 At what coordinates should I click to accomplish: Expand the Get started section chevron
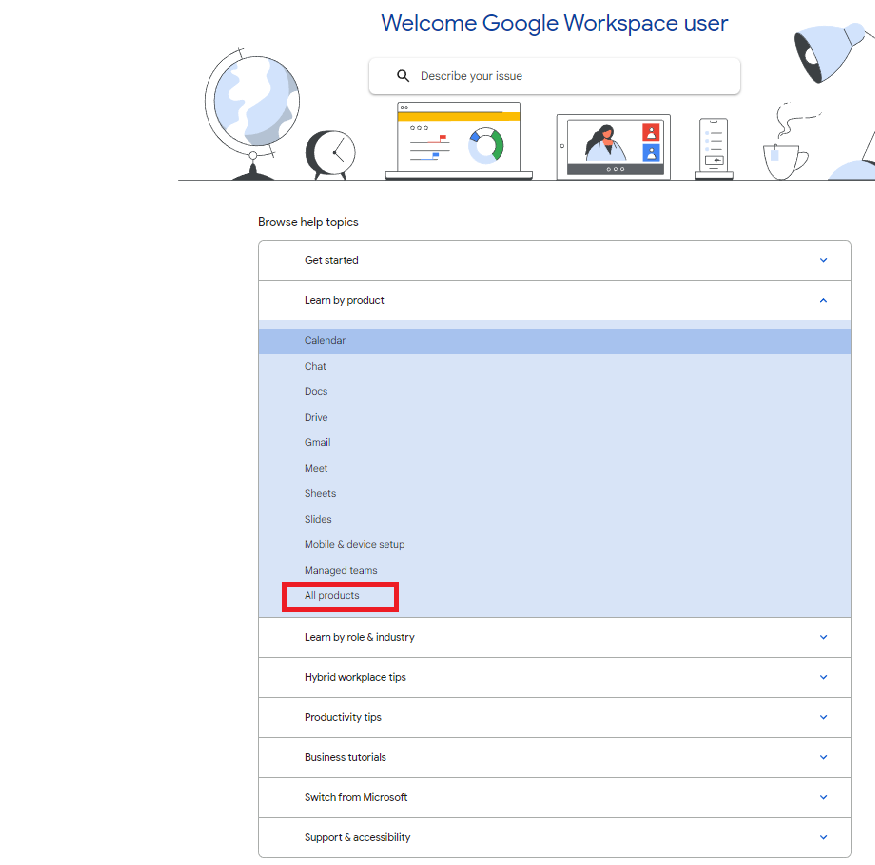(x=823, y=260)
